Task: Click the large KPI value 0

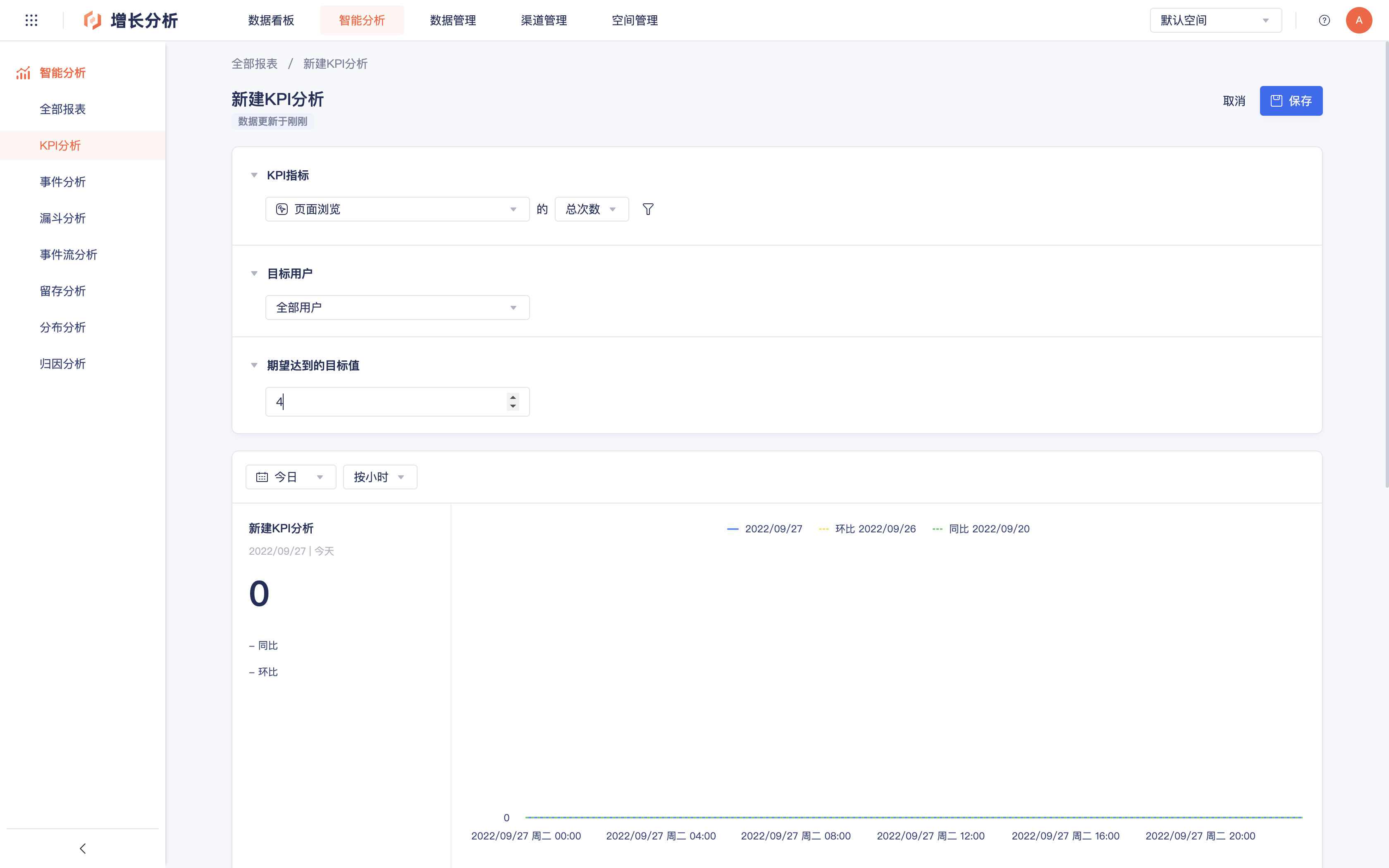Action: coord(259,594)
